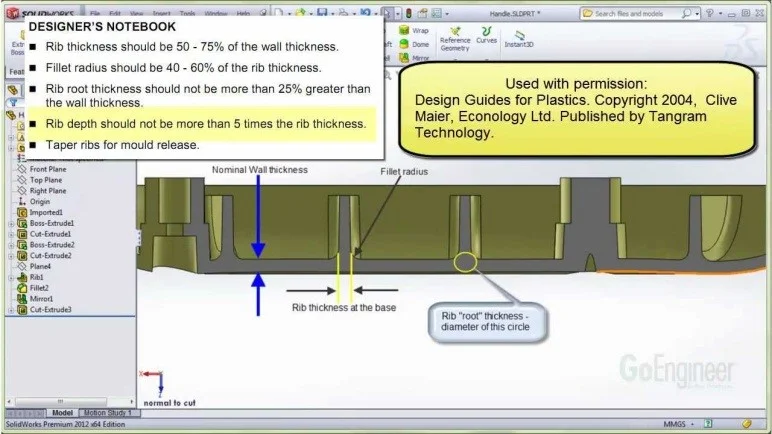Open the Tools menu

click(187, 14)
